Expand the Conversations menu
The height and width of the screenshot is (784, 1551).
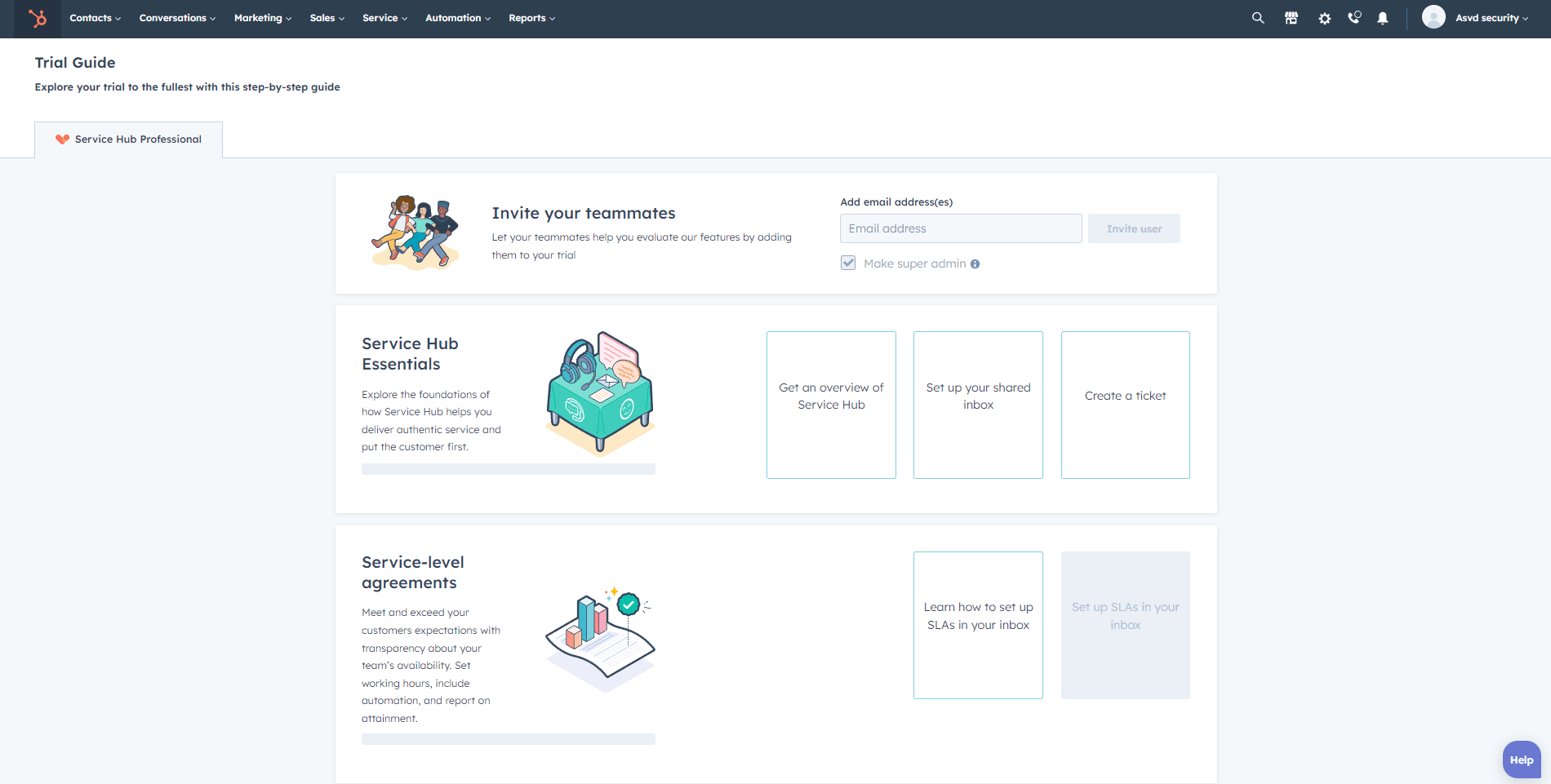pyautogui.click(x=177, y=18)
